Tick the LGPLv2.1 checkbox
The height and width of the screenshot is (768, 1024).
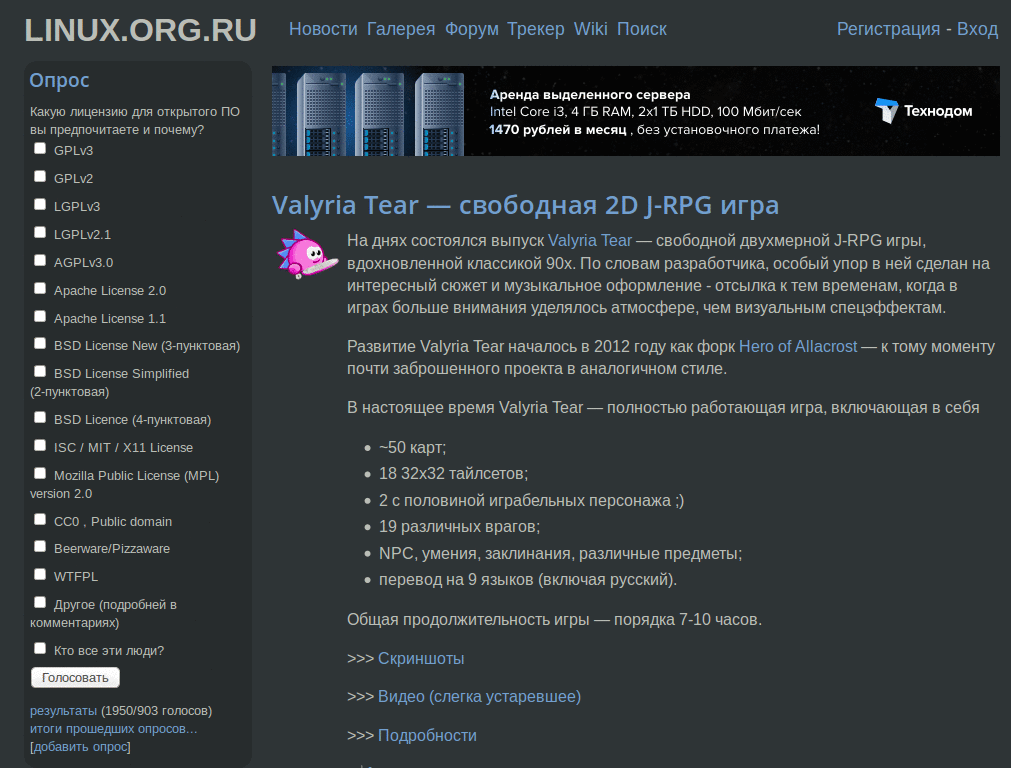coord(40,233)
